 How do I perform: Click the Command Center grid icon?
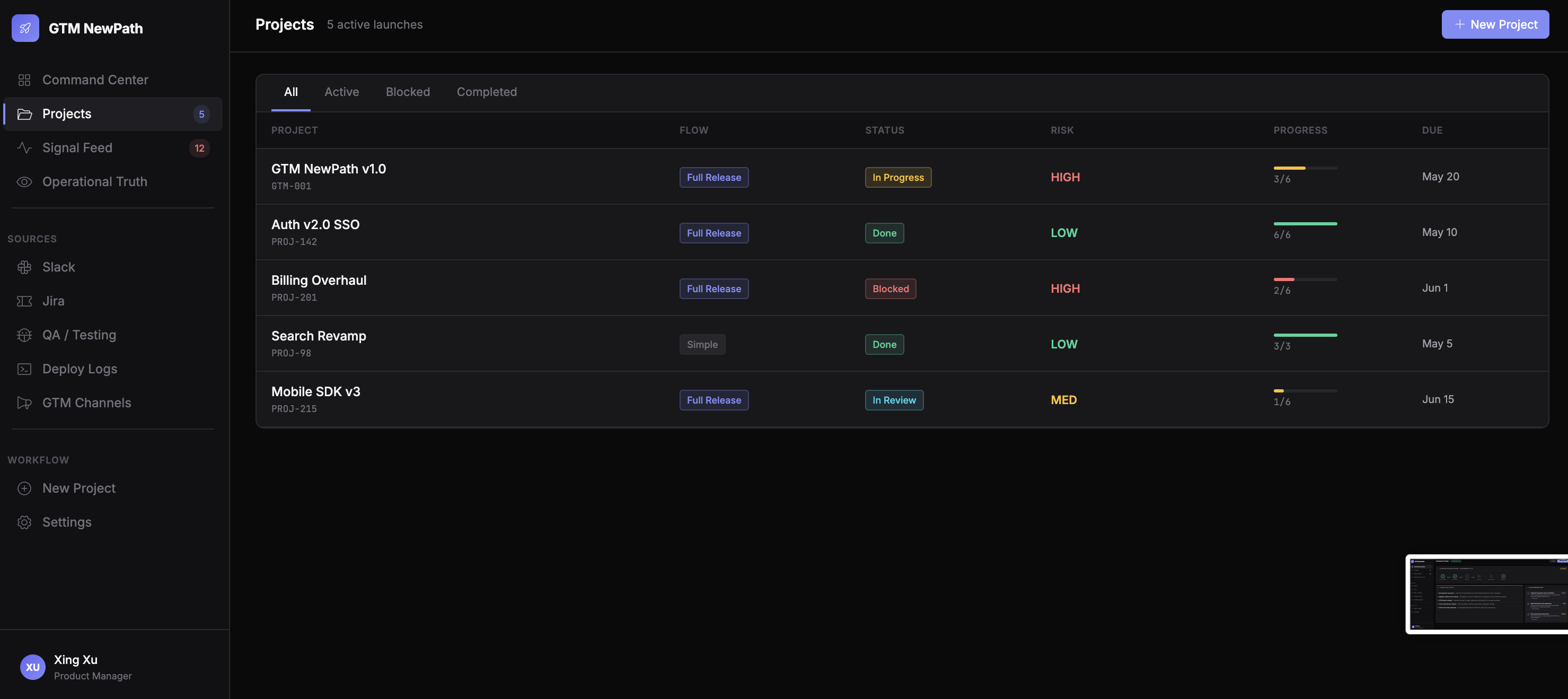[24, 80]
